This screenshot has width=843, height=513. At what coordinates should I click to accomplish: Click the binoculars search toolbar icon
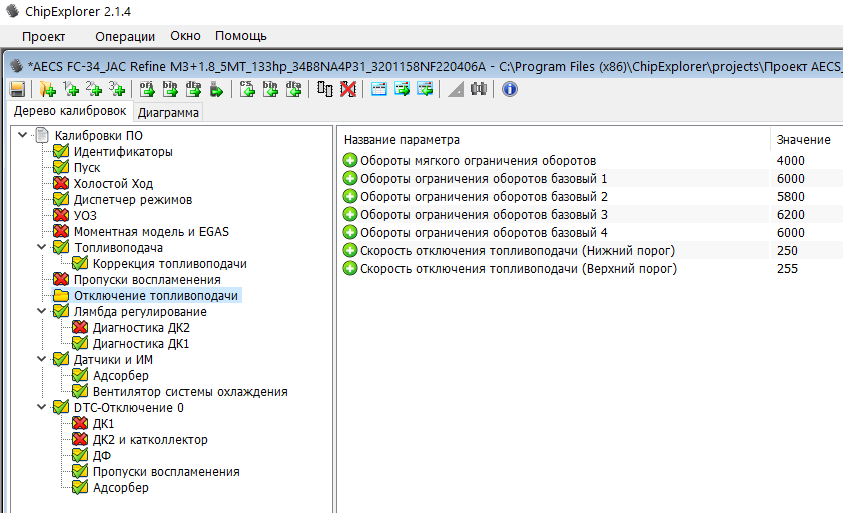[x=478, y=89]
